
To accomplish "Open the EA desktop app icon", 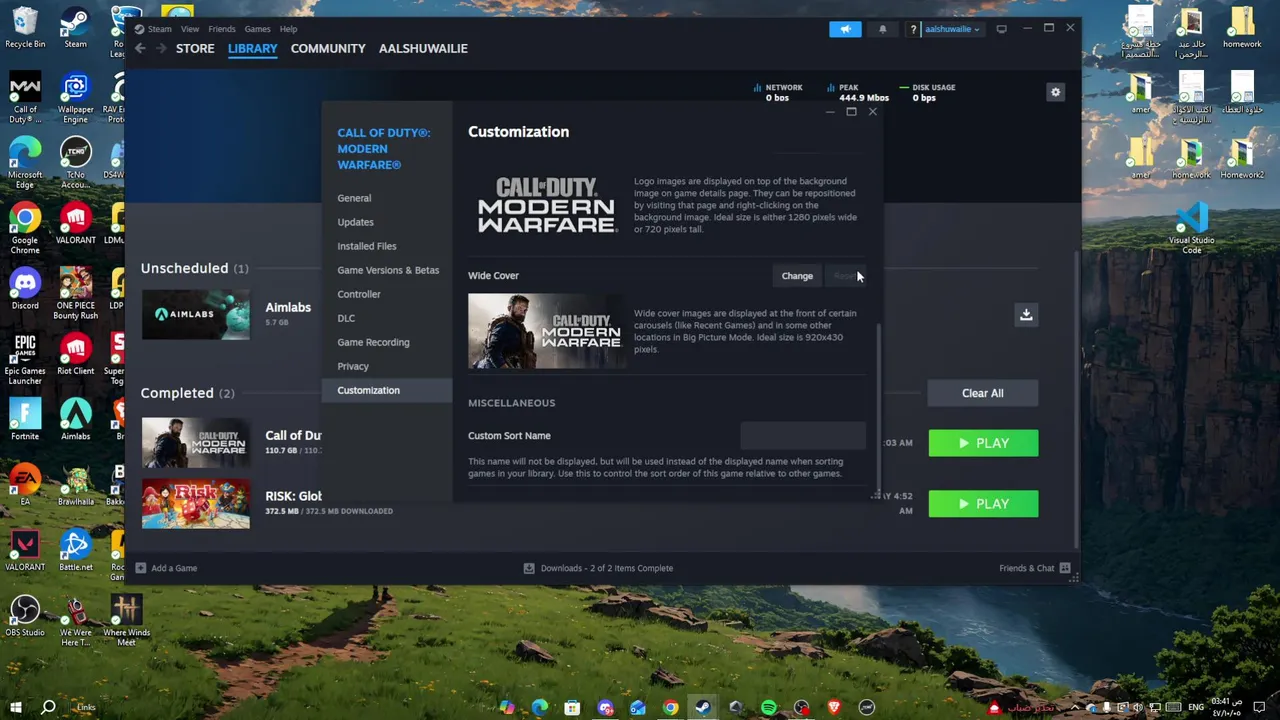I will point(25,485).
